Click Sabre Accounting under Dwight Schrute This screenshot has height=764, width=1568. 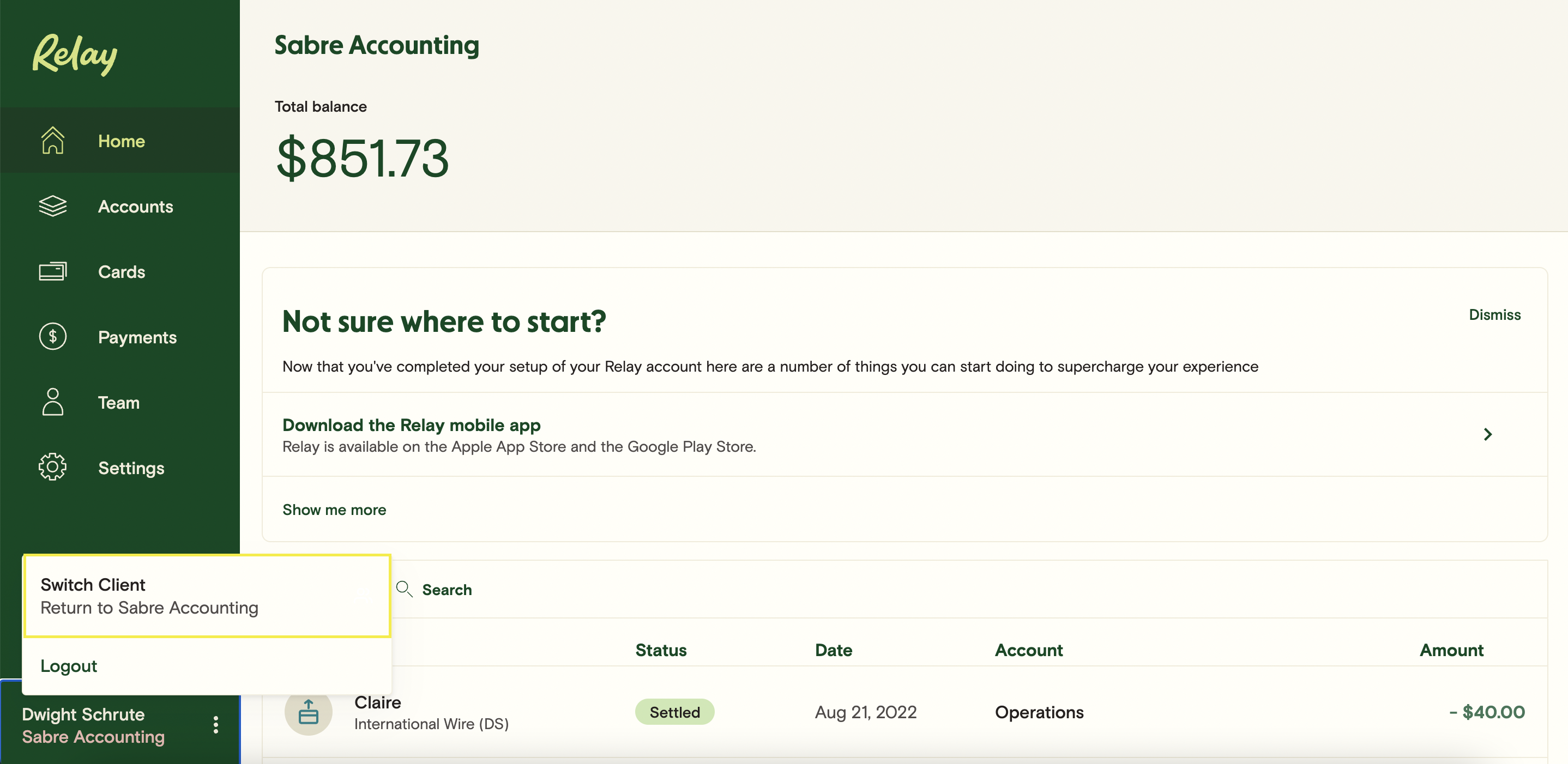pos(93,737)
